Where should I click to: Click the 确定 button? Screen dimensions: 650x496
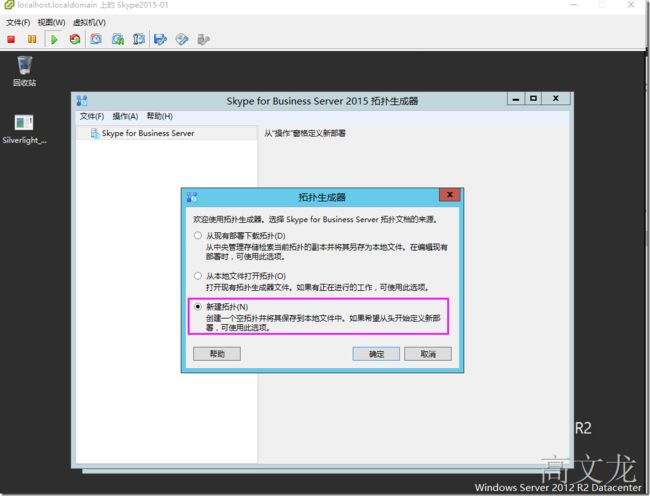[x=376, y=354]
